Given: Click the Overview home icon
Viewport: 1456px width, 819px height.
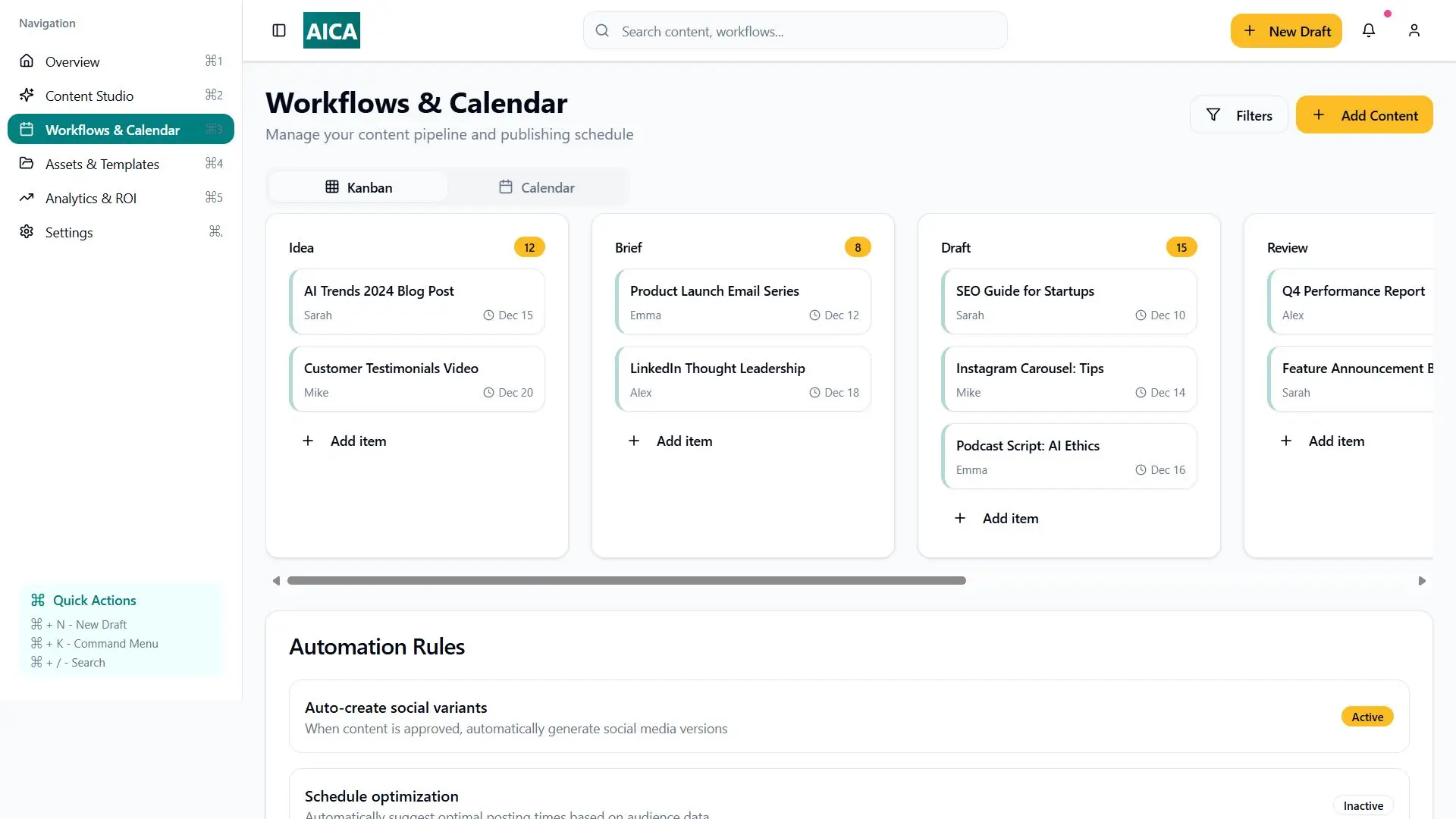Looking at the screenshot, I should point(27,61).
